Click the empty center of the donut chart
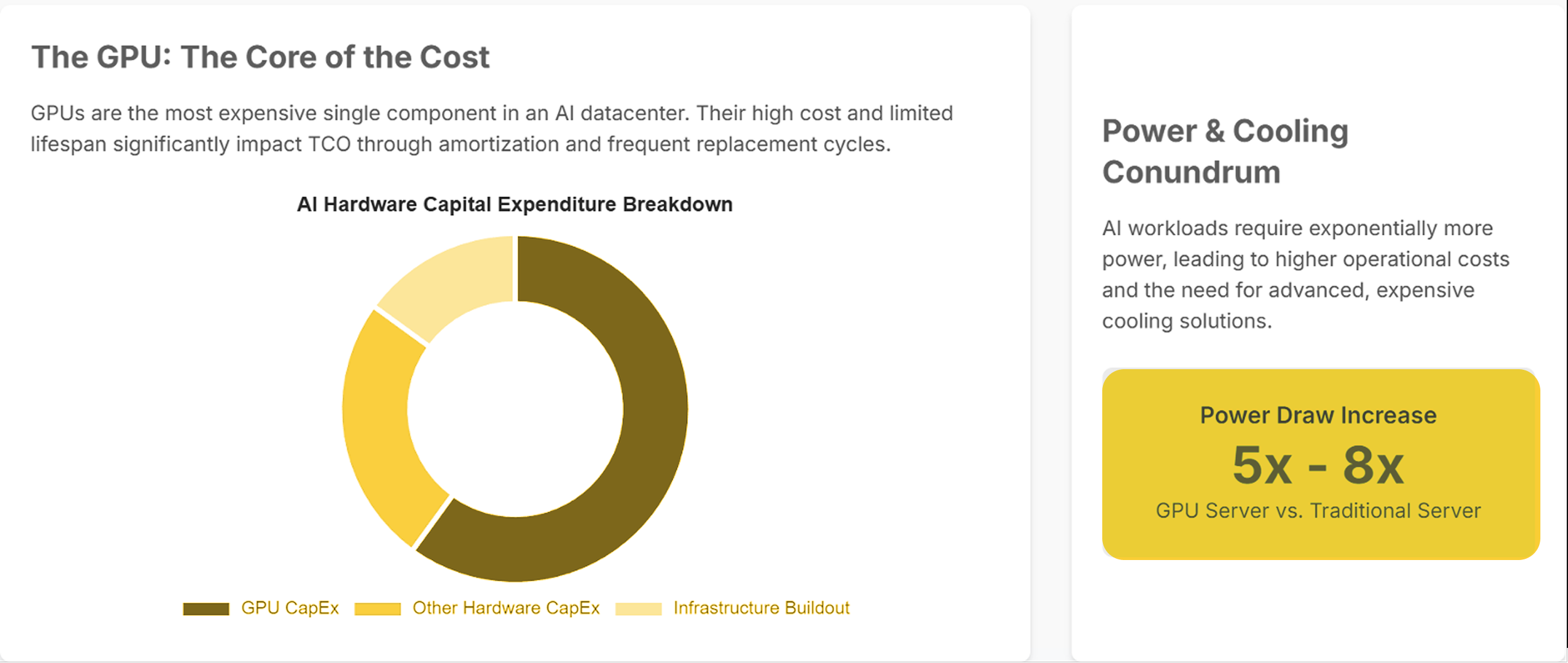This screenshot has height=663, width=1568. tap(515, 409)
